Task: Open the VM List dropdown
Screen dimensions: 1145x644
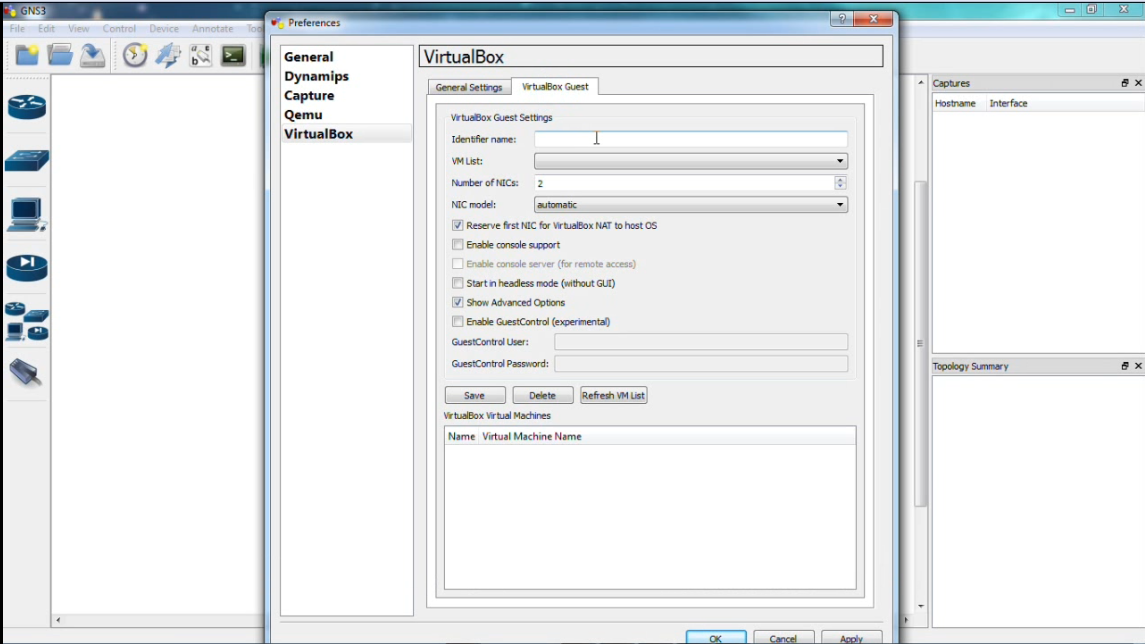Action: 691,161
